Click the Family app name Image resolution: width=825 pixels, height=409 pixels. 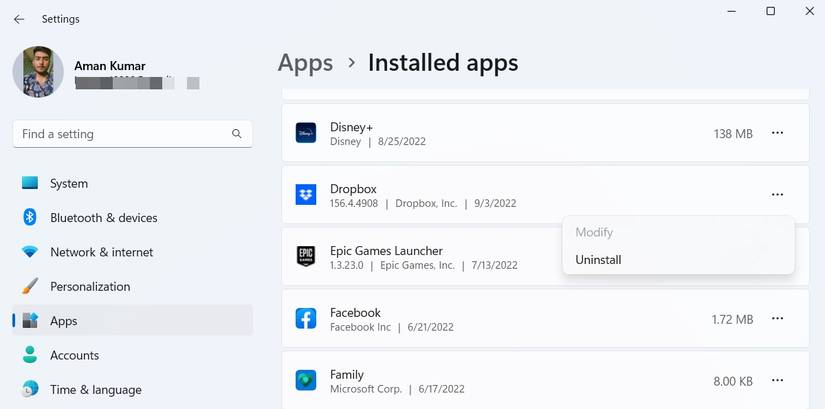[347, 375]
